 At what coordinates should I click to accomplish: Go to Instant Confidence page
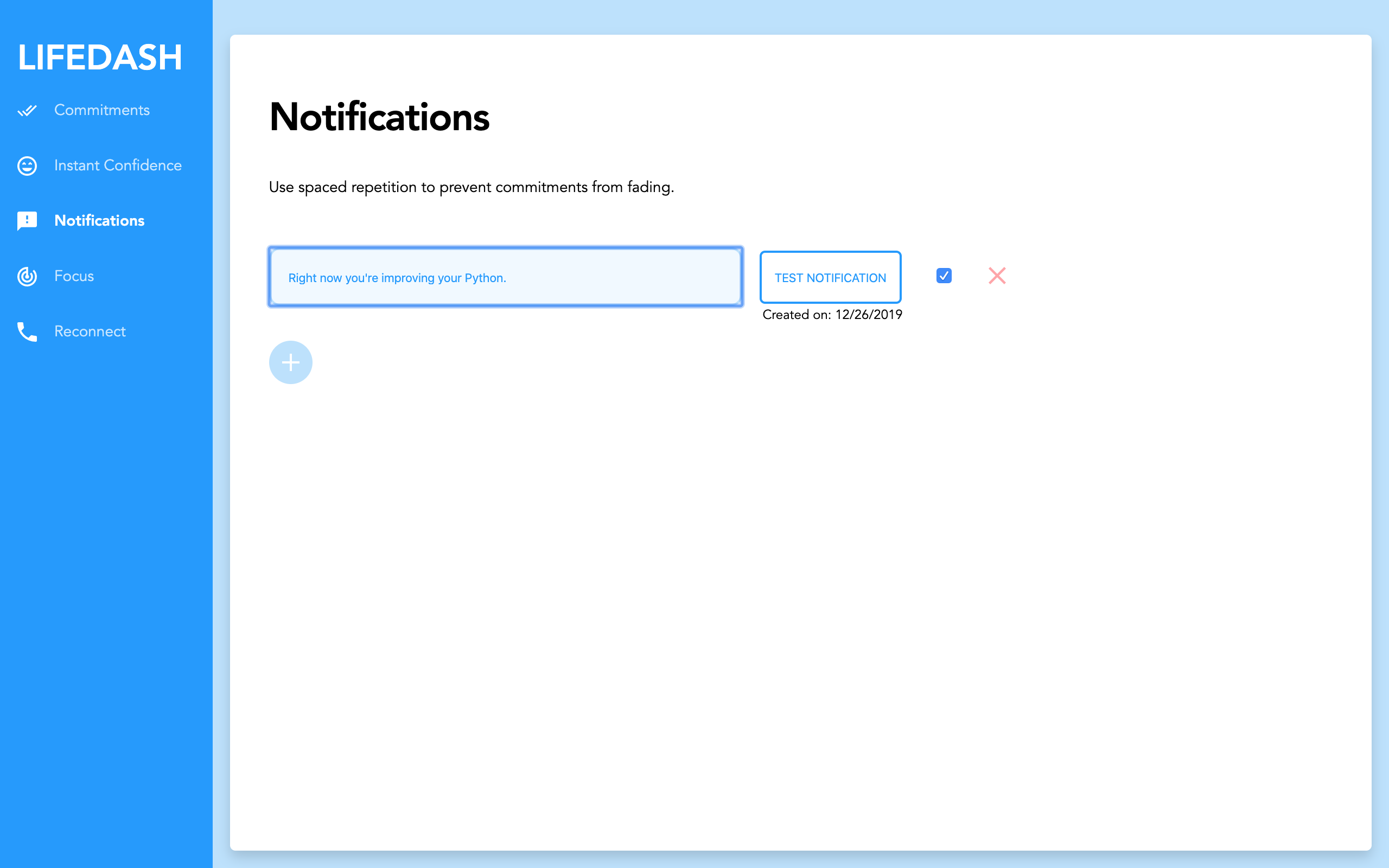[118, 165]
